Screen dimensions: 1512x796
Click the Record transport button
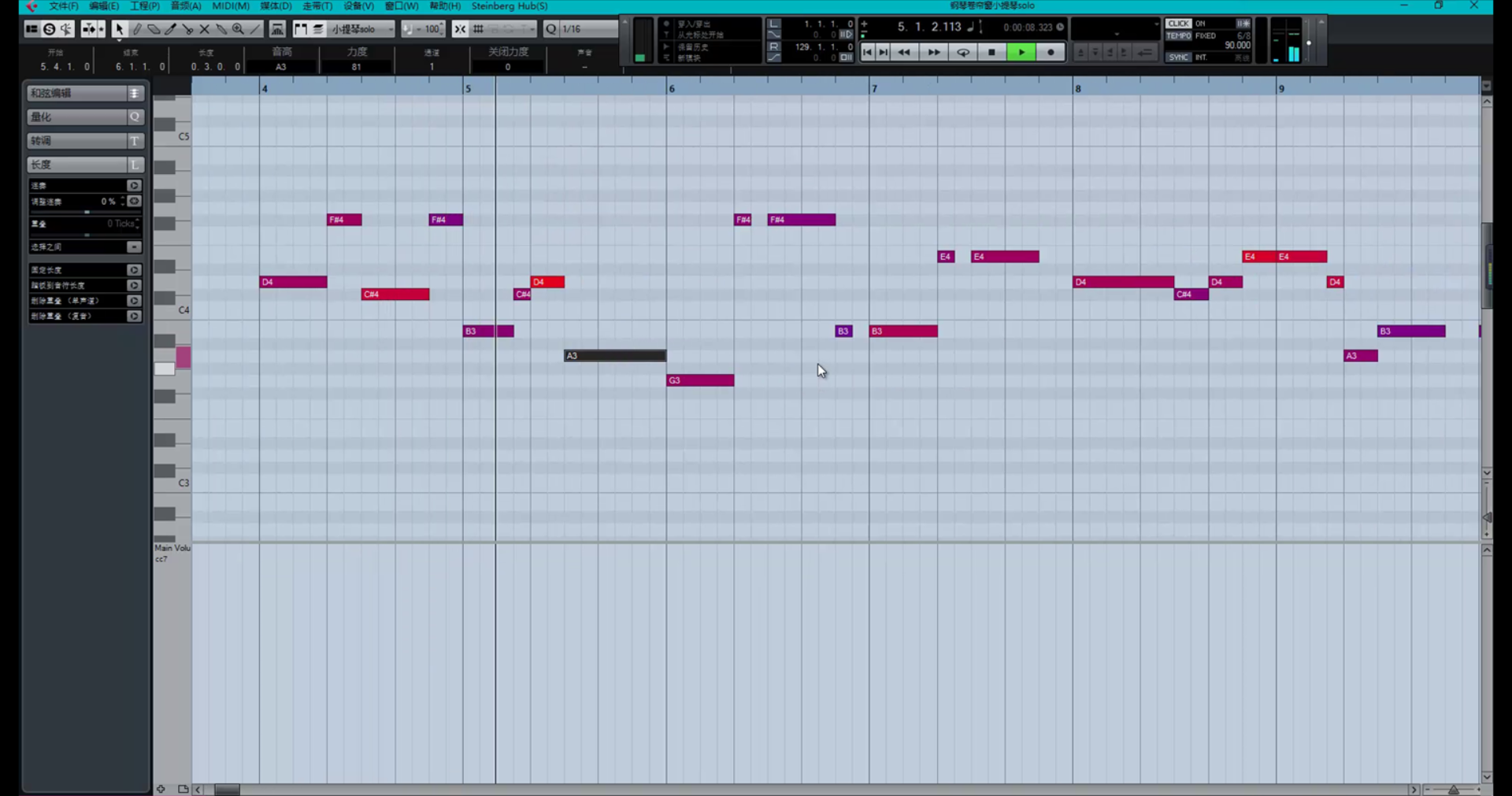(x=1051, y=52)
